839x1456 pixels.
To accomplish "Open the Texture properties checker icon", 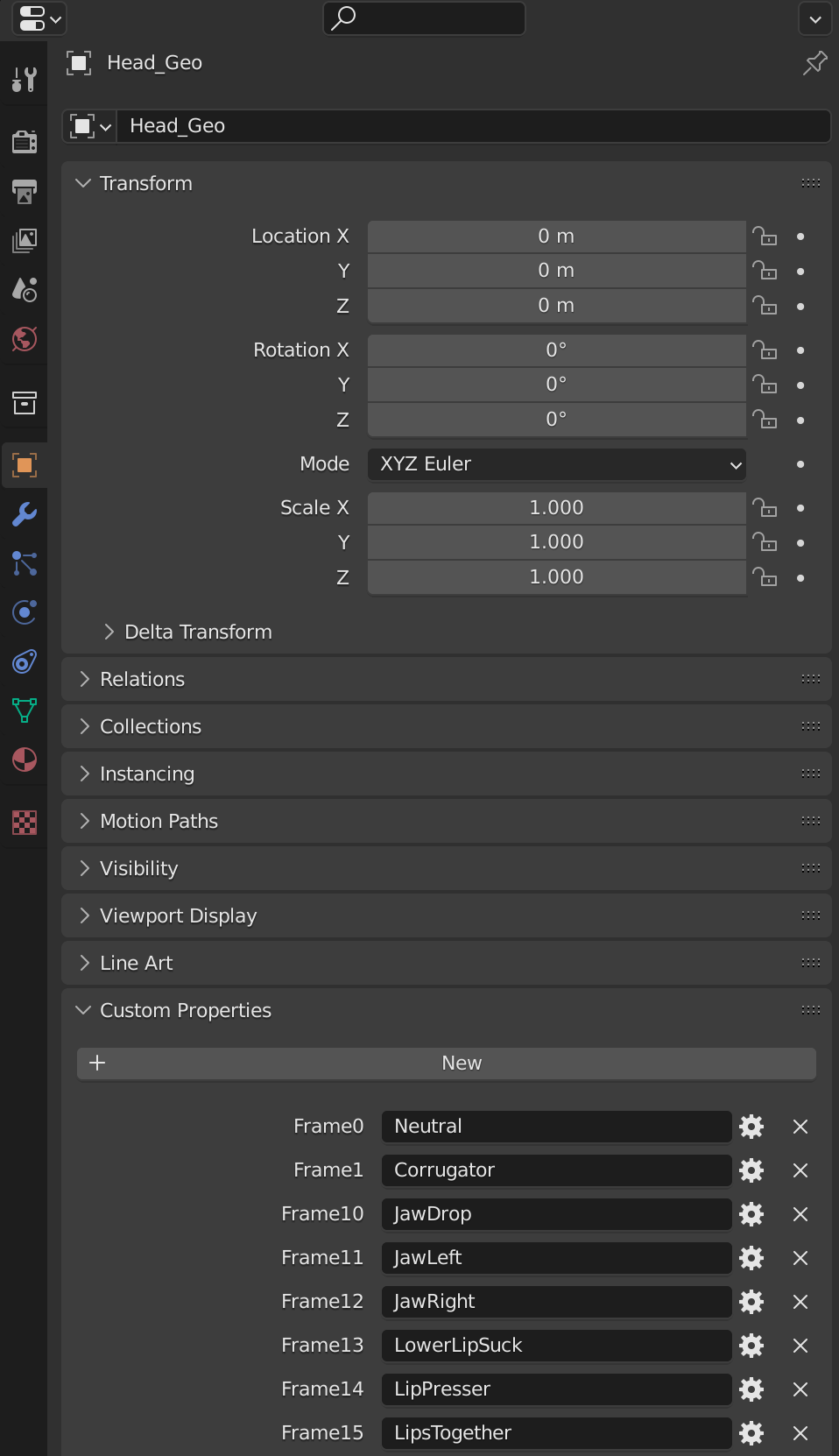I will point(25,823).
